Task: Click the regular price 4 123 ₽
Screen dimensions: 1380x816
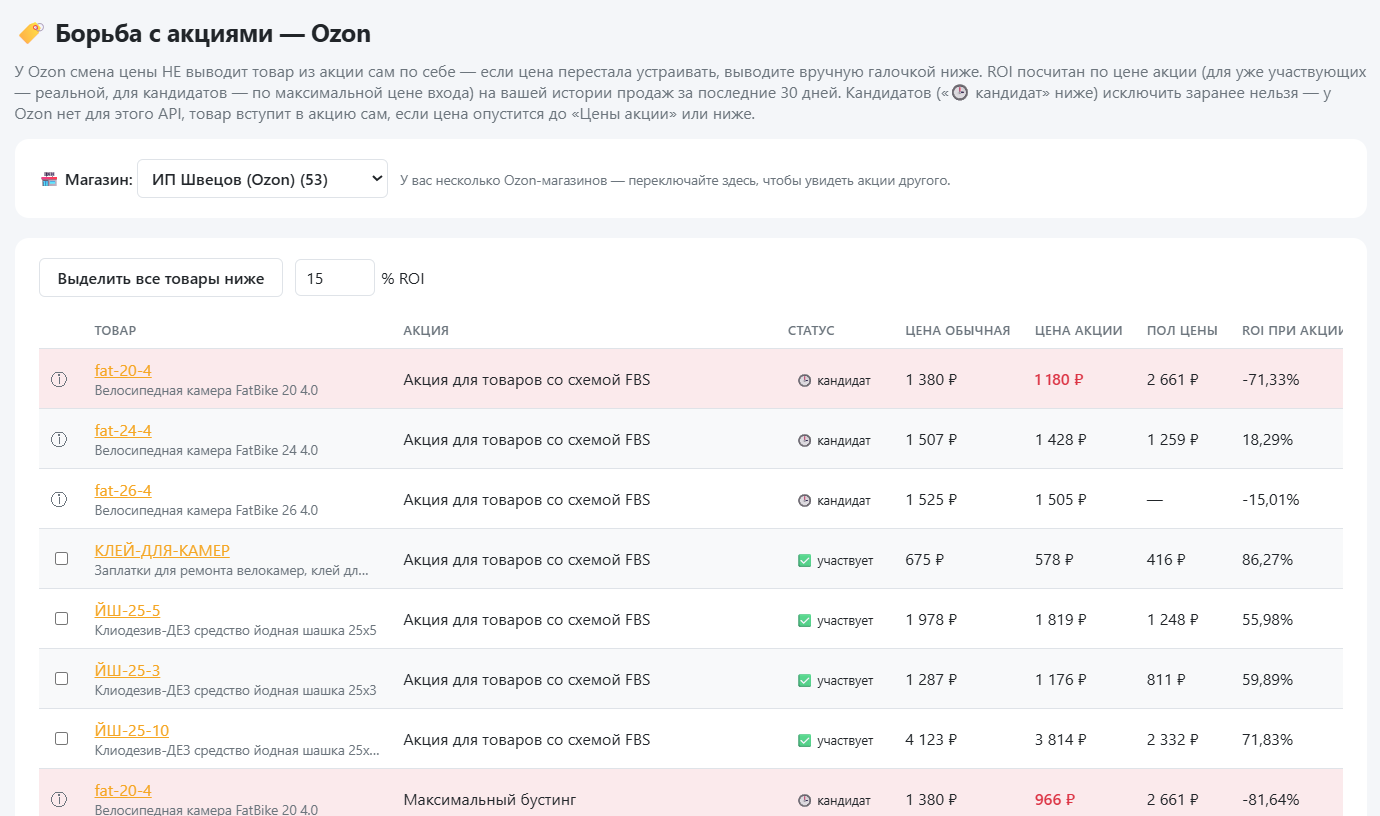Action: point(931,740)
